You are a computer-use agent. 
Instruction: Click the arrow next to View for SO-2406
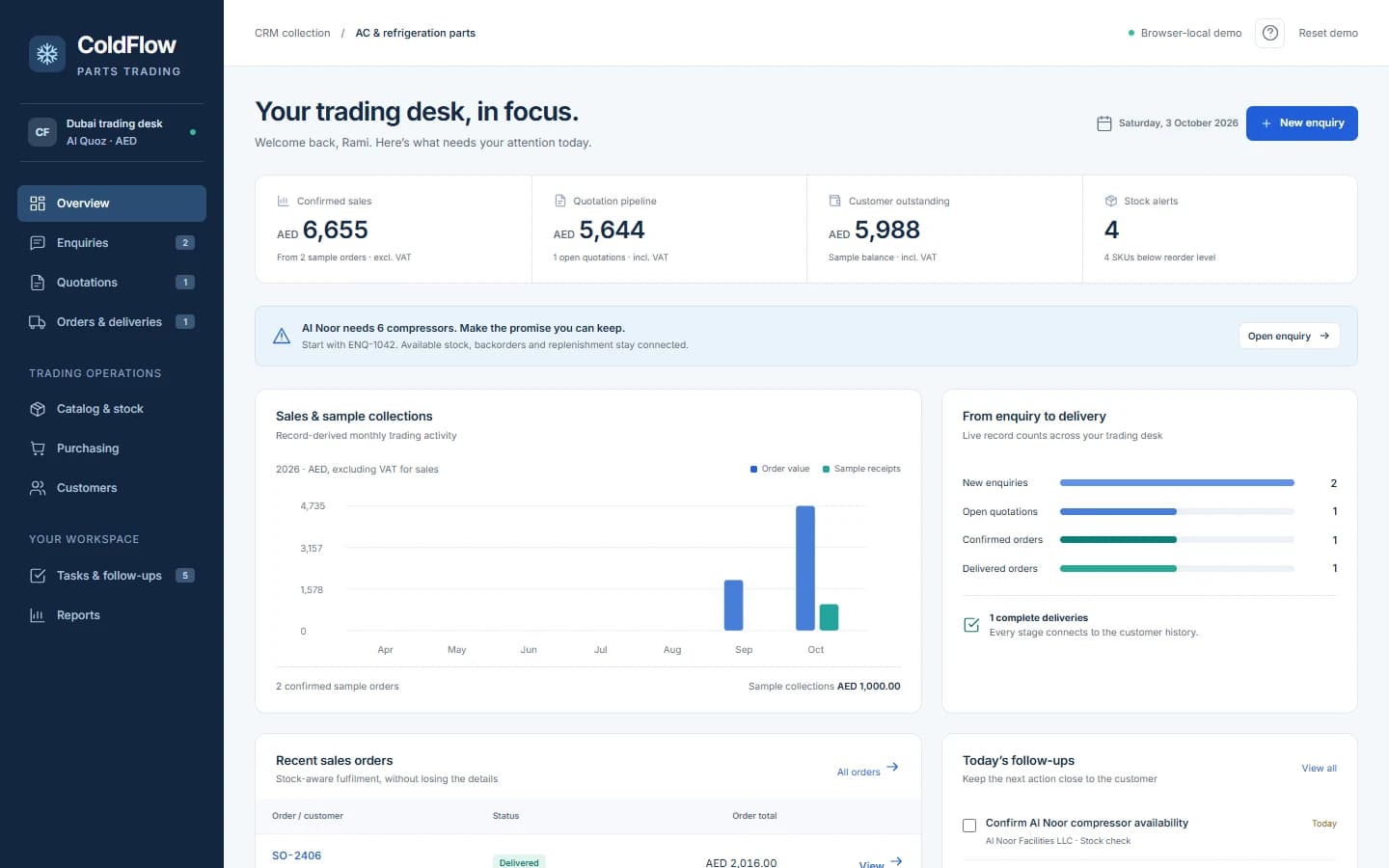pyautogui.click(x=896, y=861)
